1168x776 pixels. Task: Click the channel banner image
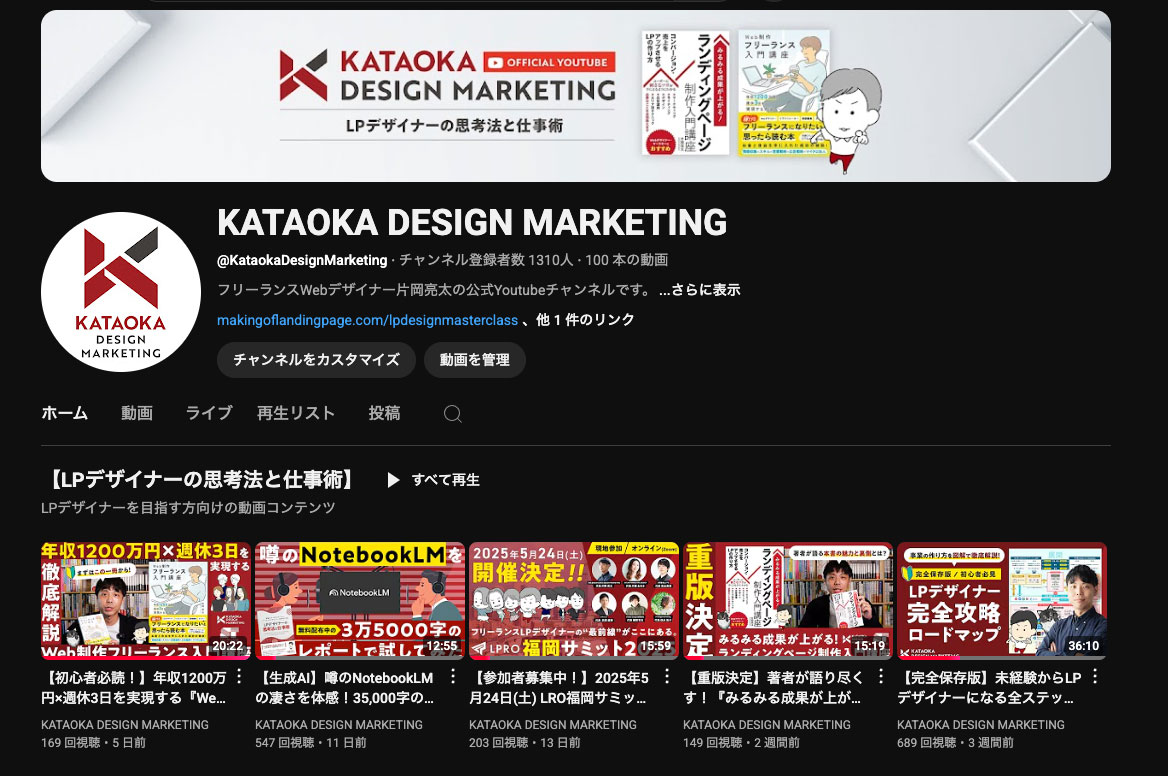coord(575,96)
